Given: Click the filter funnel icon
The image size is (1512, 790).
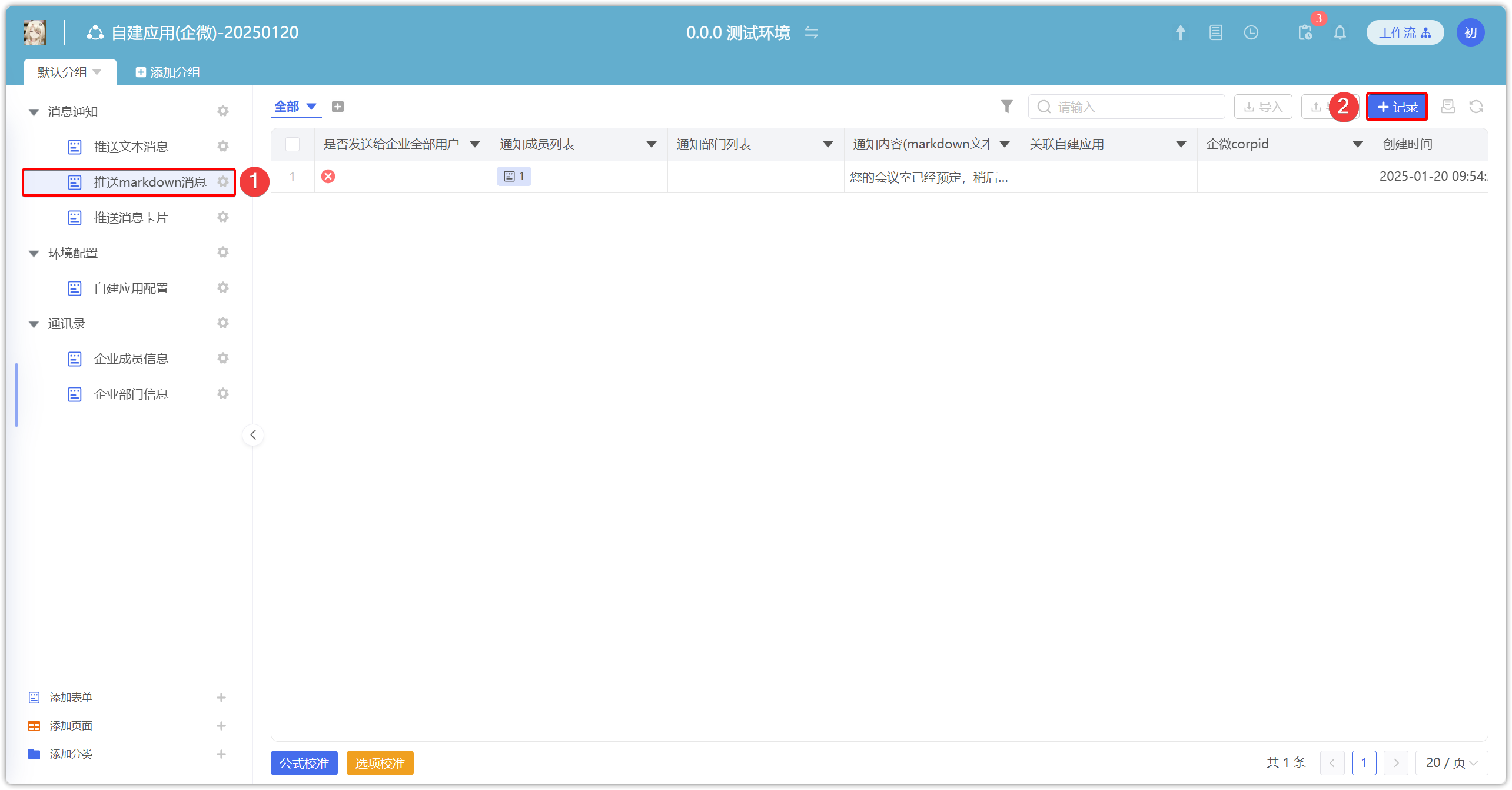Looking at the screenshot, I should pos(1006,107).
